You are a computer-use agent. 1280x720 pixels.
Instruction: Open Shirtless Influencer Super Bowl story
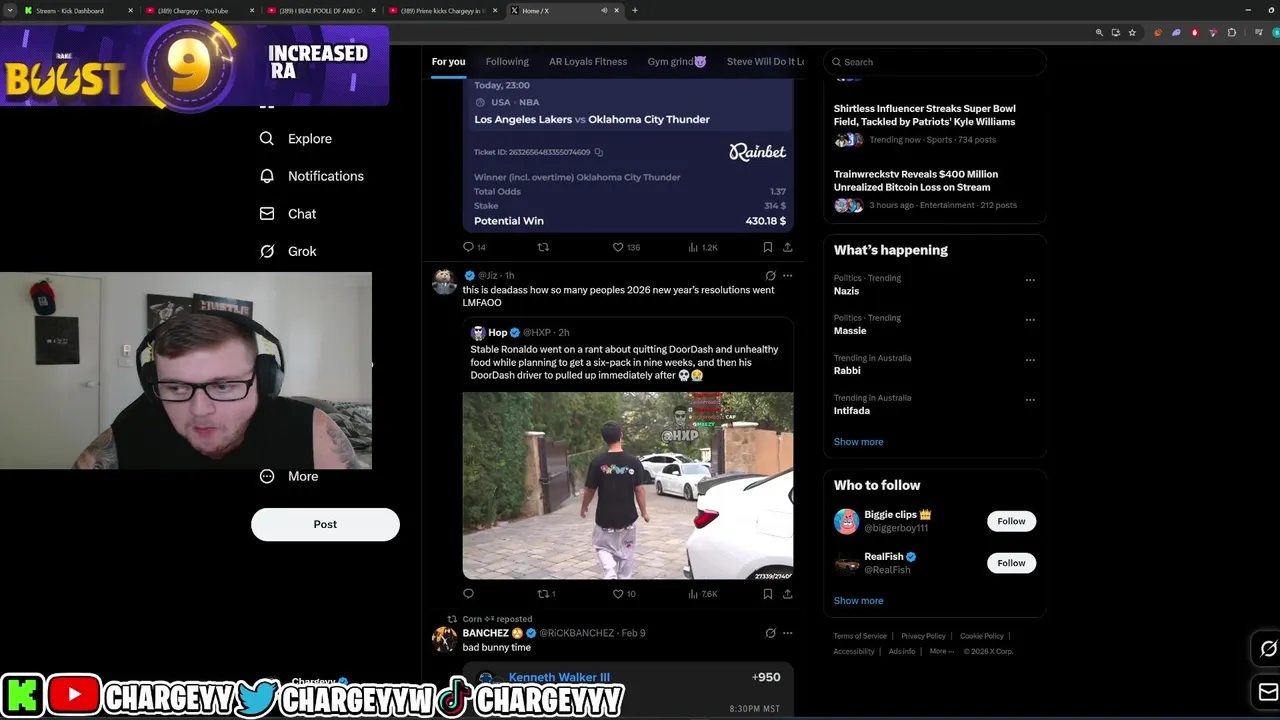(x=924, y=115)
